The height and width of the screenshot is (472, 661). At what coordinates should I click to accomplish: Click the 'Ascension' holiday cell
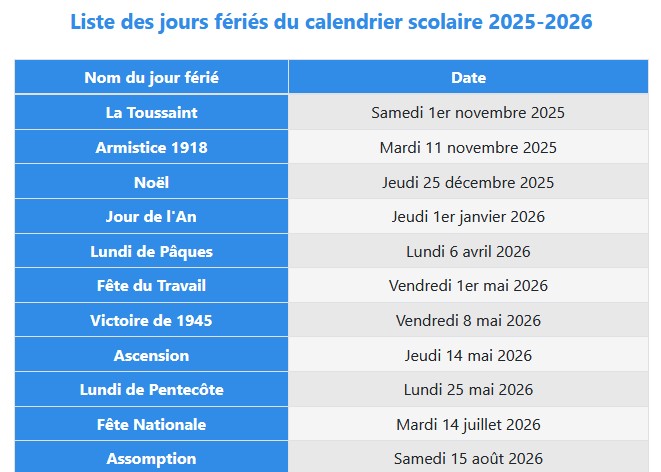[x=151, y=355]
